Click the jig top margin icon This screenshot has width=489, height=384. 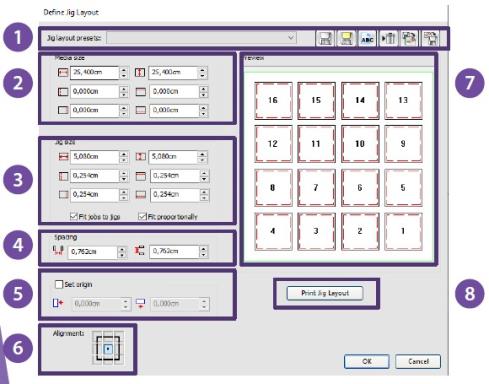(x=141, y=176)
